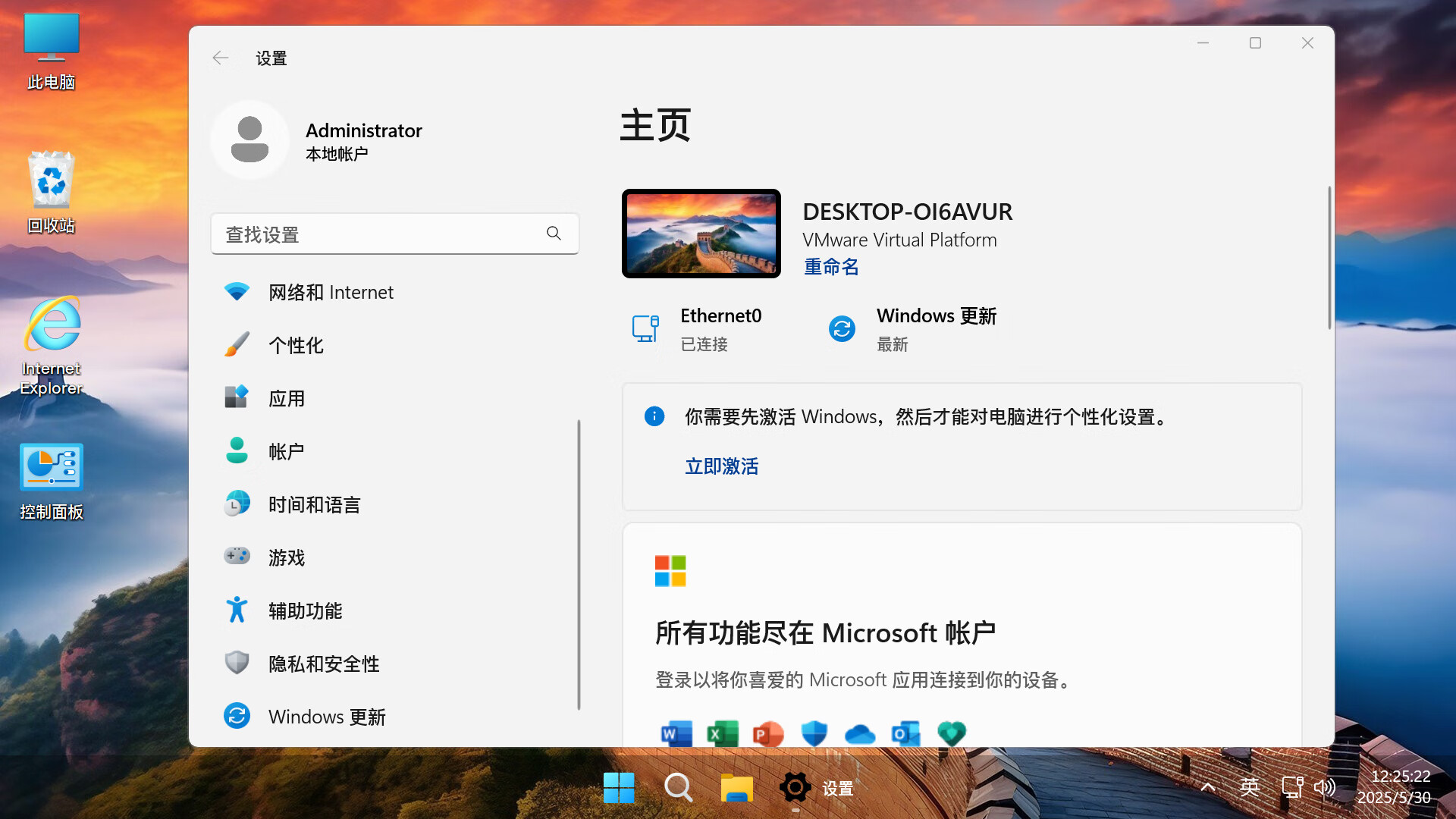Open Search from the taskbar
Viewport: 1456px width, 819px height.
click(x=678, y=788)
